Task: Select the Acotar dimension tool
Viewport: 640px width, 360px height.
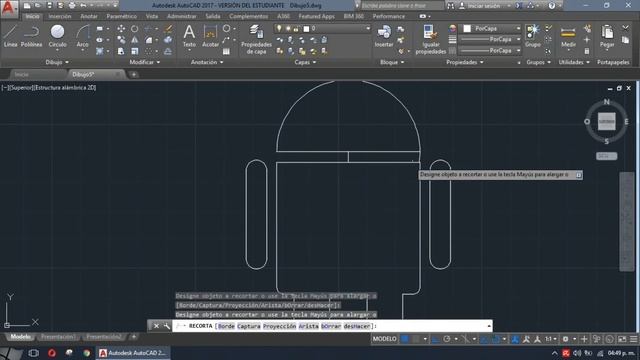Action: point(210,36)
